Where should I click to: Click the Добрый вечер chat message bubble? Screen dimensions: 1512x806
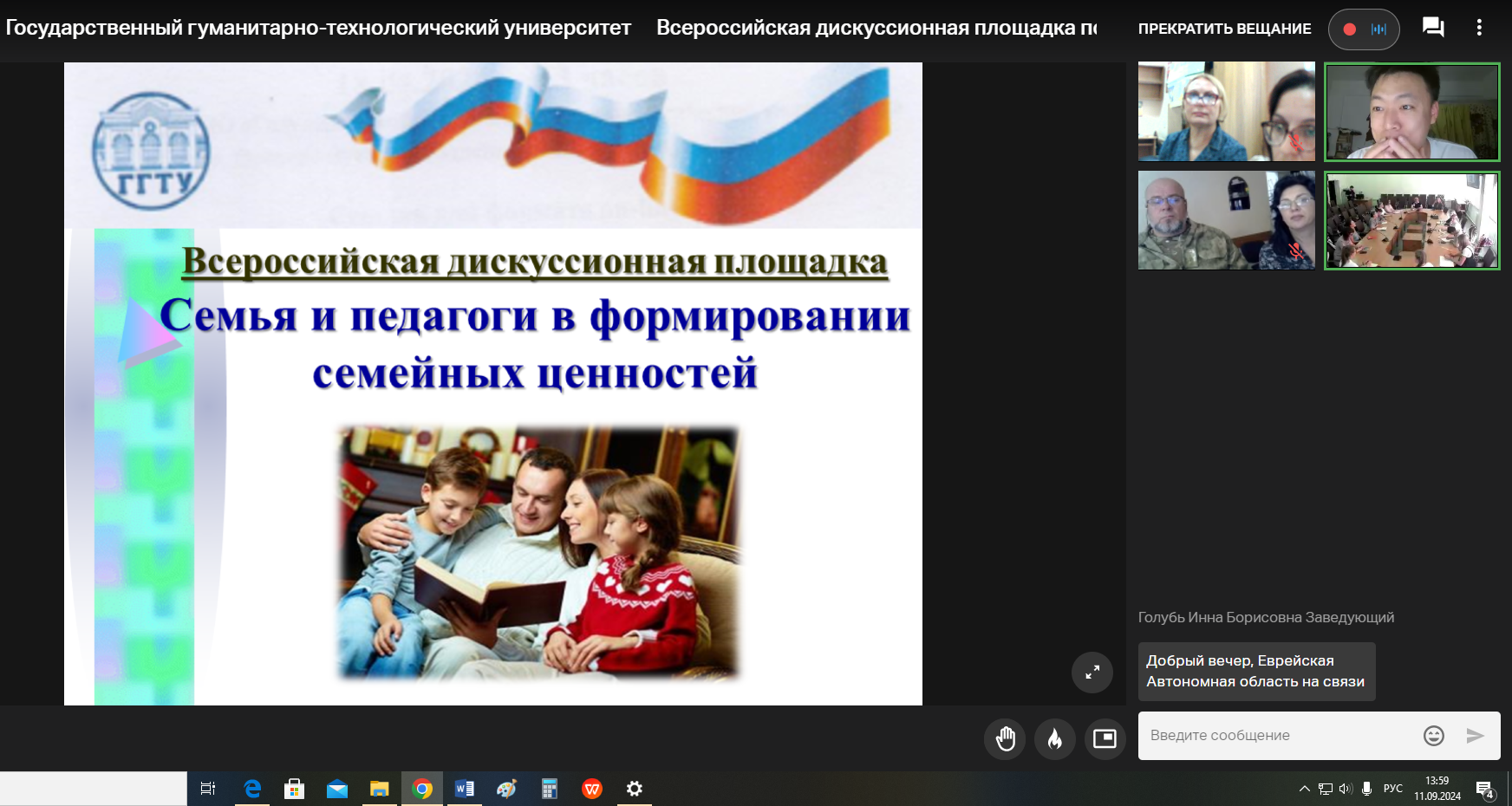(1256, 671)
